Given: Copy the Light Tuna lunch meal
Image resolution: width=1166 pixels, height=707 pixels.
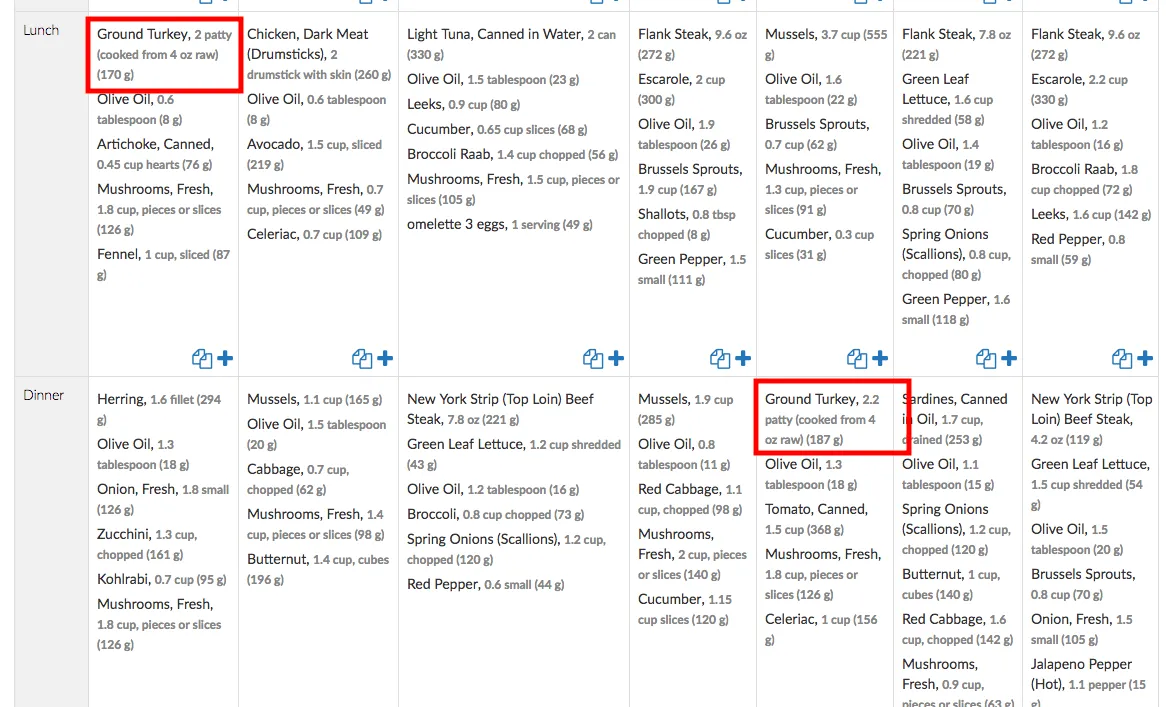Looking at the screenshot, I should tap(592, 359).
